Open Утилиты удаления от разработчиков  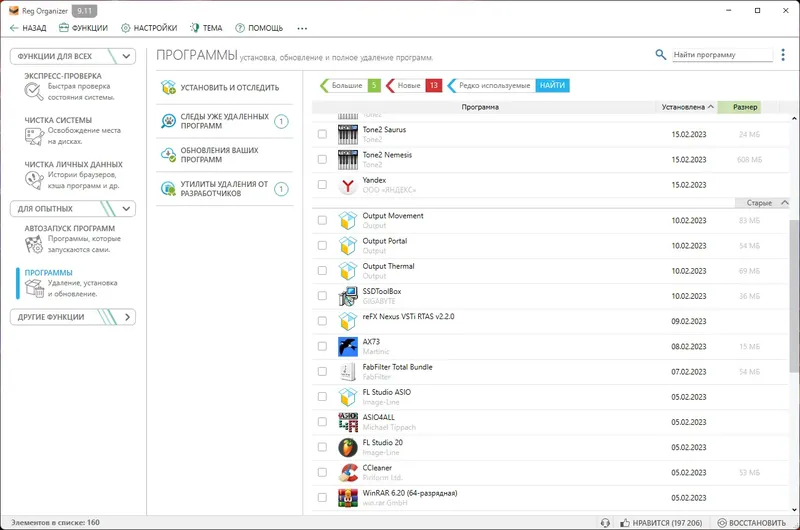pyautogui.click(x=224, y=189)
